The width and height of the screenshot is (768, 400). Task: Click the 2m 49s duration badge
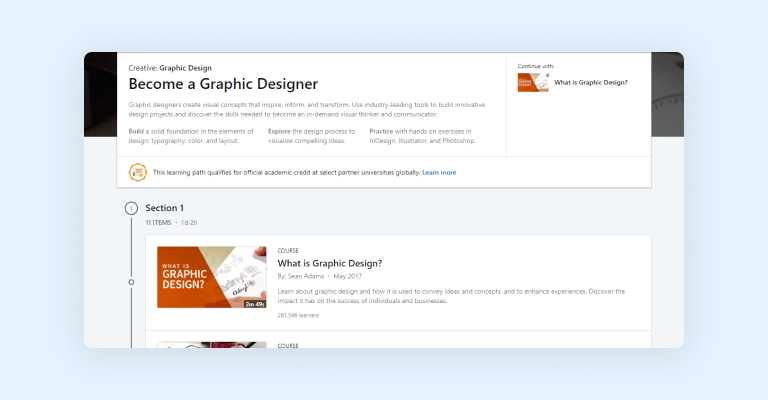coord(251,302)
